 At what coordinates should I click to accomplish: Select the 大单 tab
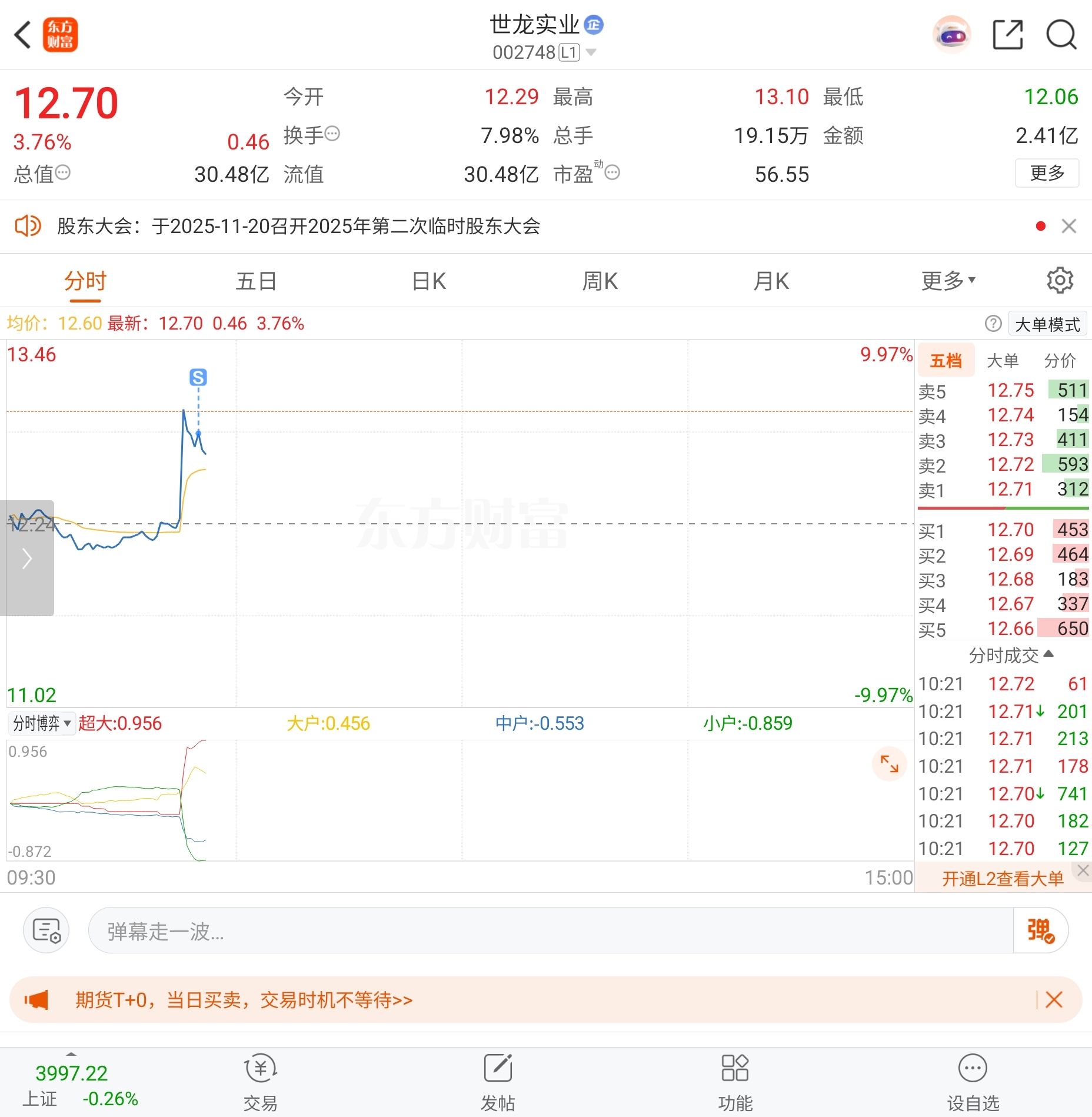coord(1003,360)
